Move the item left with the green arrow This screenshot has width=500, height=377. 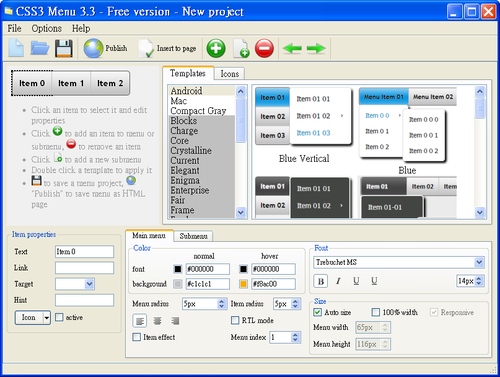pos(292,48)
